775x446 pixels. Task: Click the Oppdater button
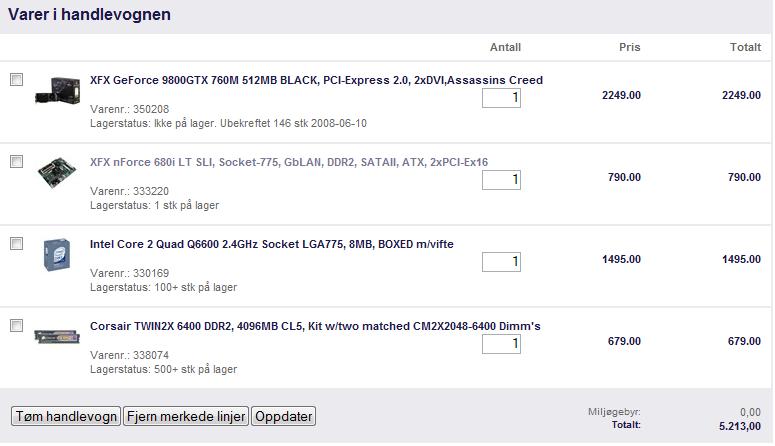[284, 416]
